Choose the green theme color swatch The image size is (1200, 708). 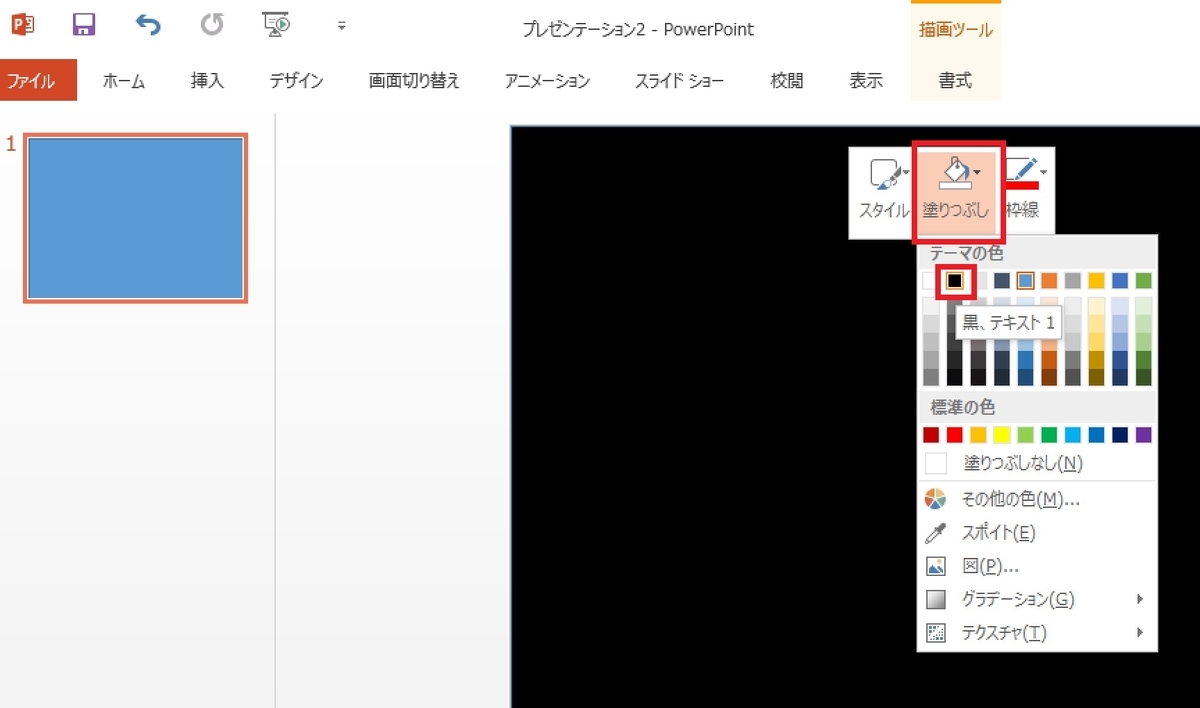[x=1144, y=281]
